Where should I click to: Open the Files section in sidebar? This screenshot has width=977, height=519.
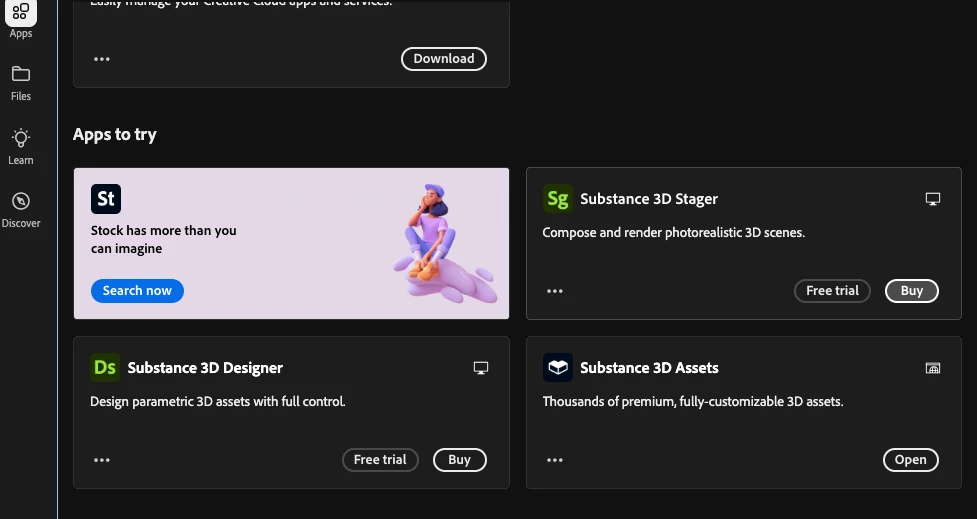21,83
